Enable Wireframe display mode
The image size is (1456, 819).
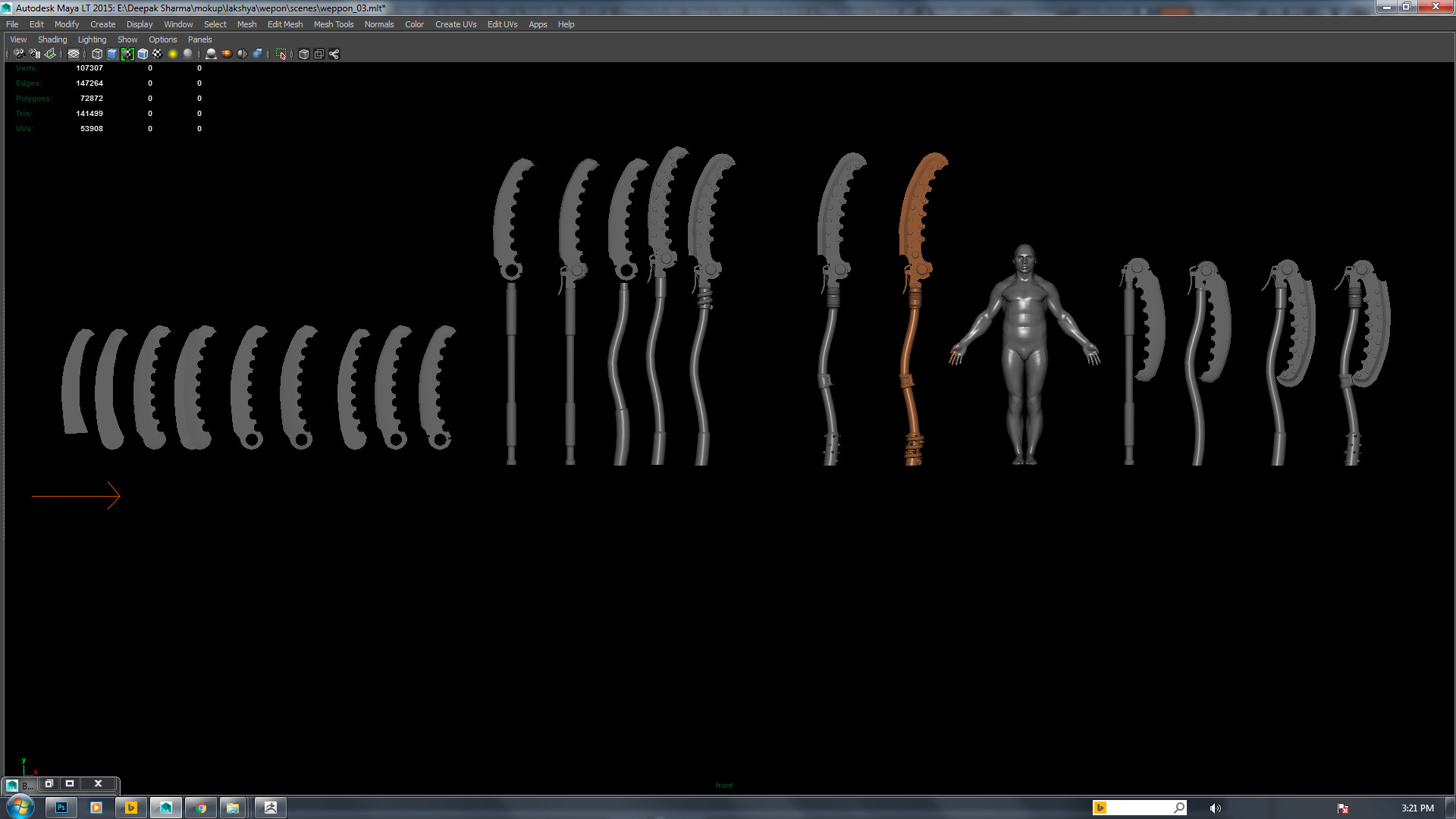(x=97, y=54)
